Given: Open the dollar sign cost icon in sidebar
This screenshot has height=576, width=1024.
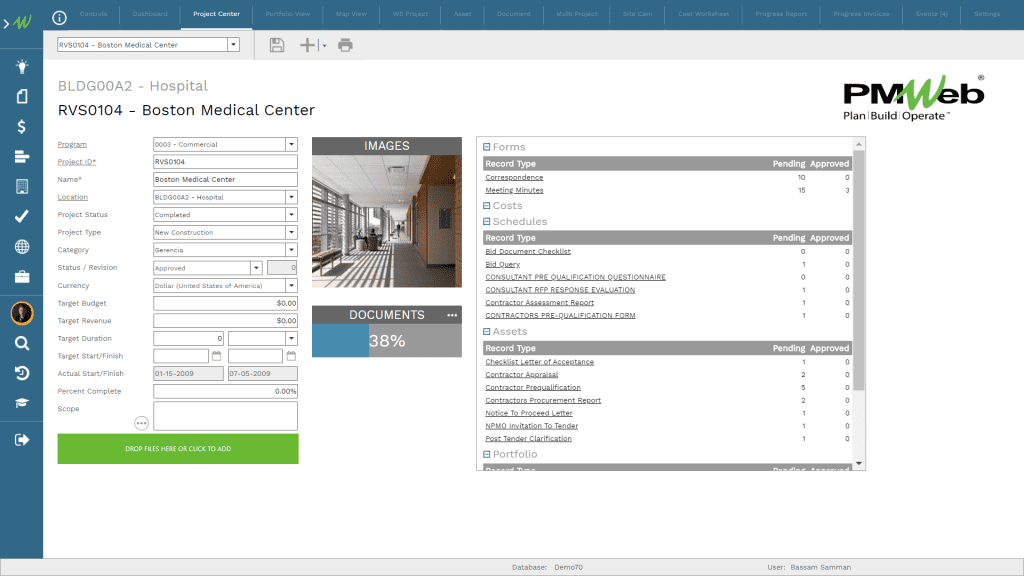Looking at the screenshot, I should coord(21,127).
